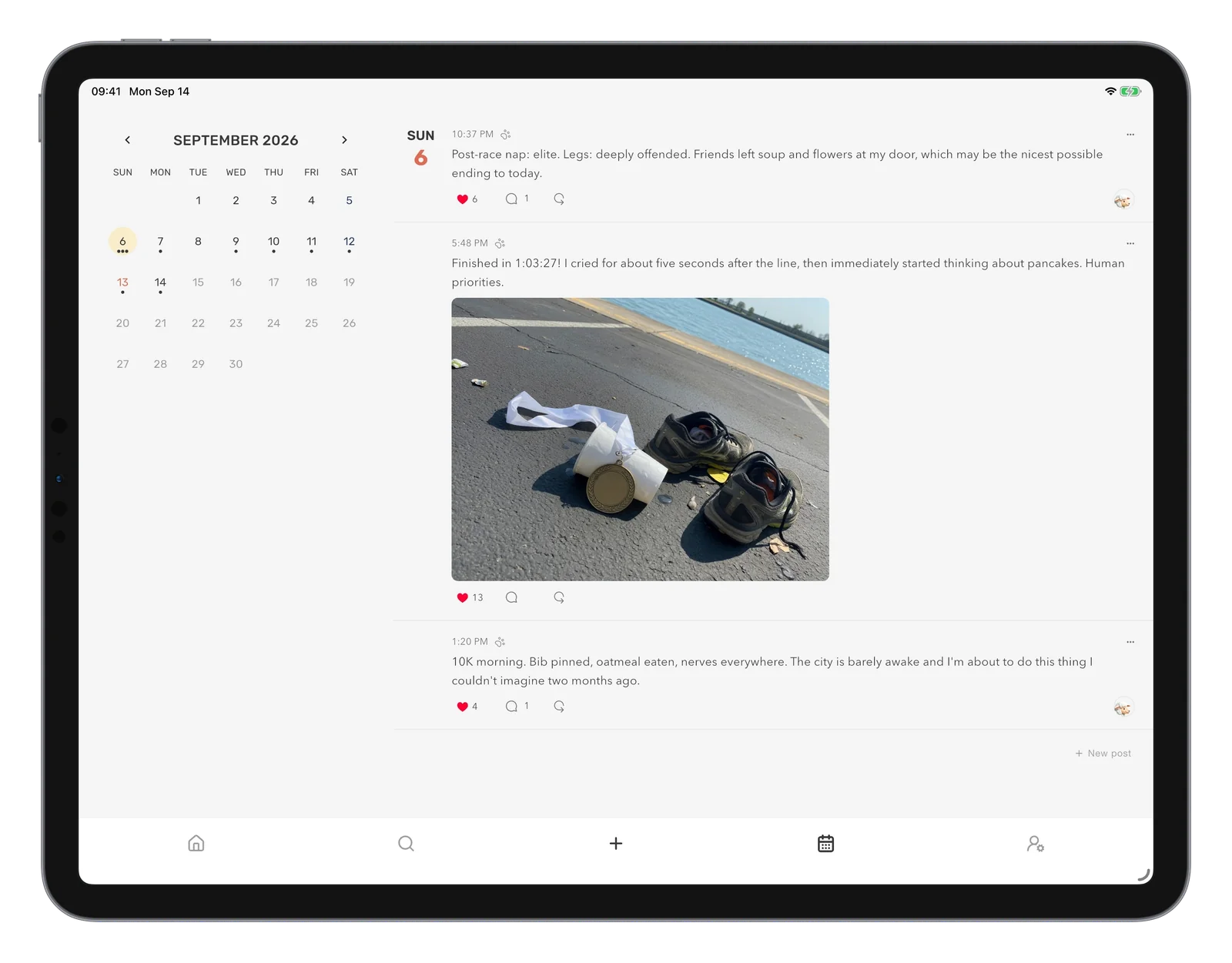Select September 7 in calendar
Image resolution: width=1232 pixels, height=963 pixels.
160,242
